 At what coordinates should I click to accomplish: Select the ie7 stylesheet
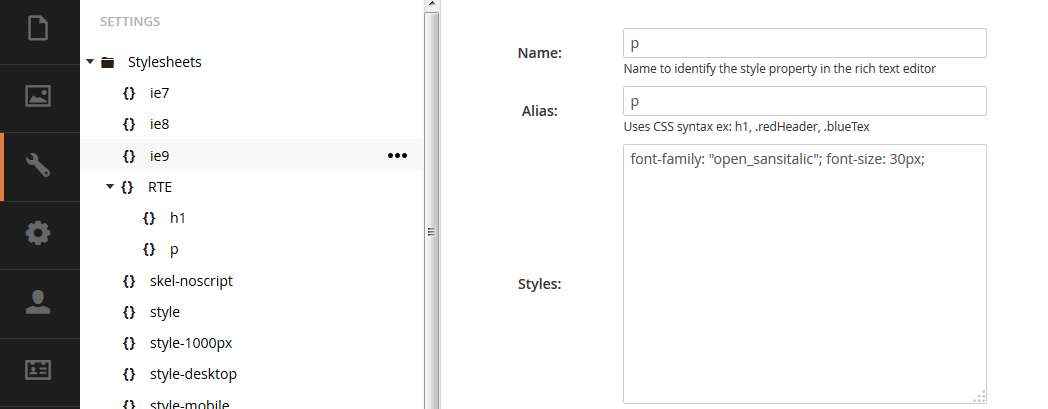pos(159,93)
